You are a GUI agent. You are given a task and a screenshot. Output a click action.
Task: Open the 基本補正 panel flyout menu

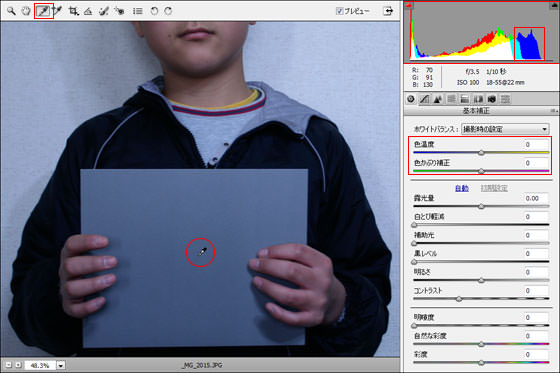[554, 111]
